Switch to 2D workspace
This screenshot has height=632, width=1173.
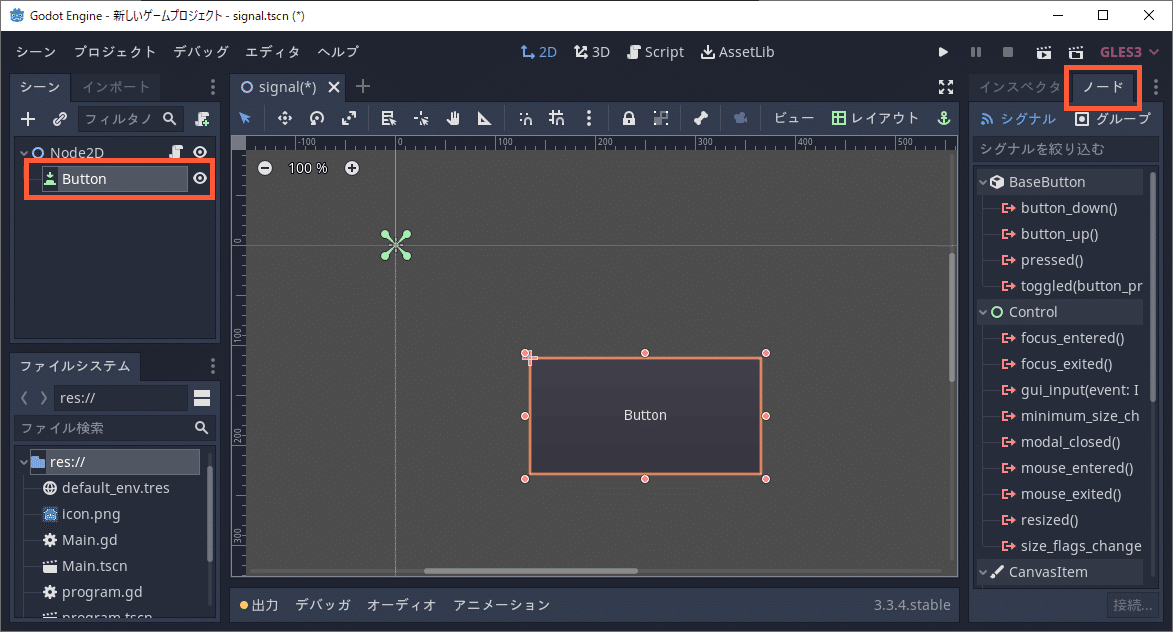tap(539, 52)
